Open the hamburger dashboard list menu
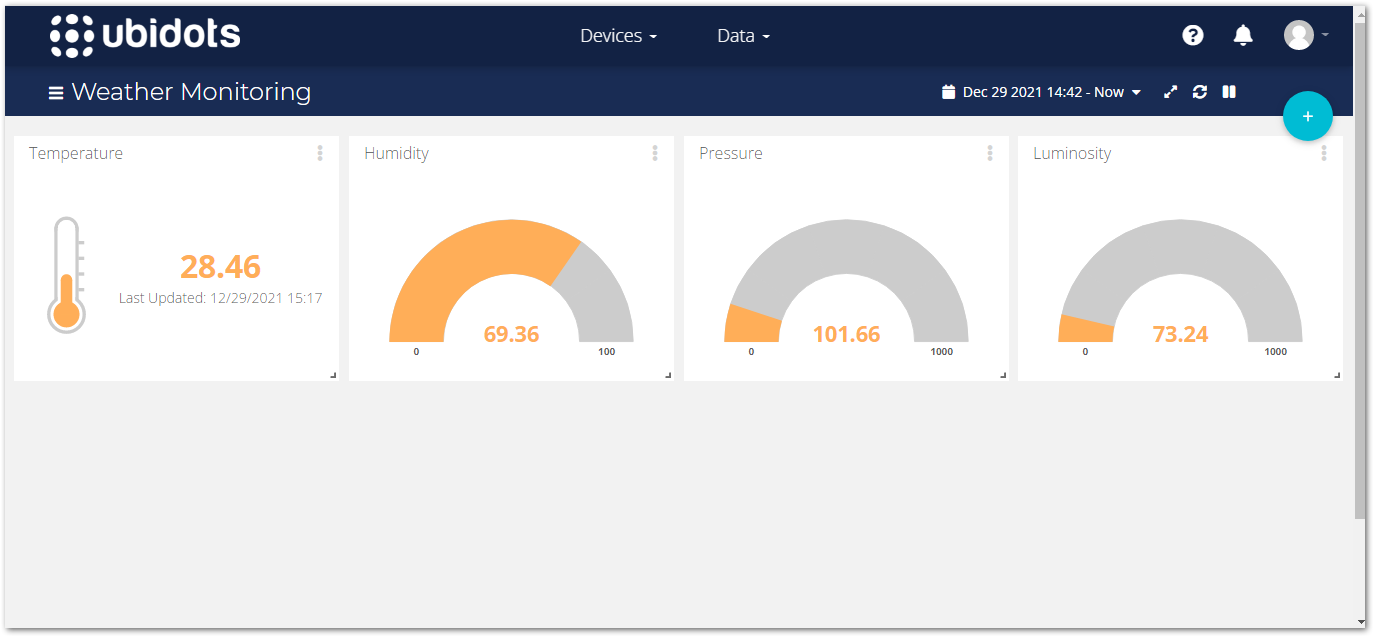Screen dimensions: 1374x637 [56, 93]
